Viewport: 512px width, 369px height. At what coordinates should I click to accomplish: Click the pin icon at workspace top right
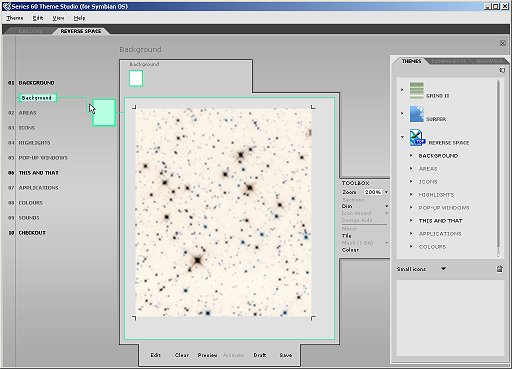coord(503,43)
